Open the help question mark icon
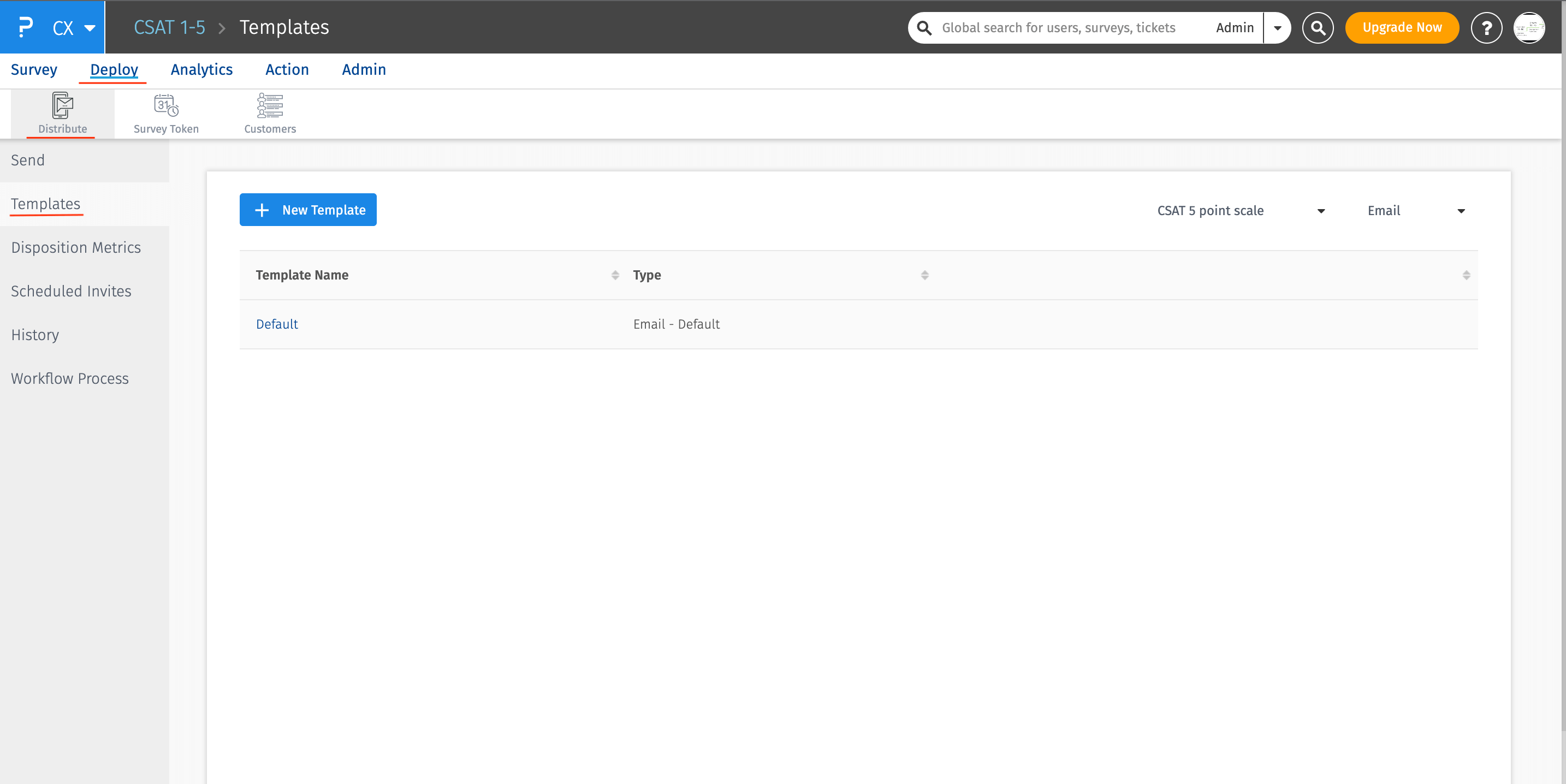 tap(1486, 28)
